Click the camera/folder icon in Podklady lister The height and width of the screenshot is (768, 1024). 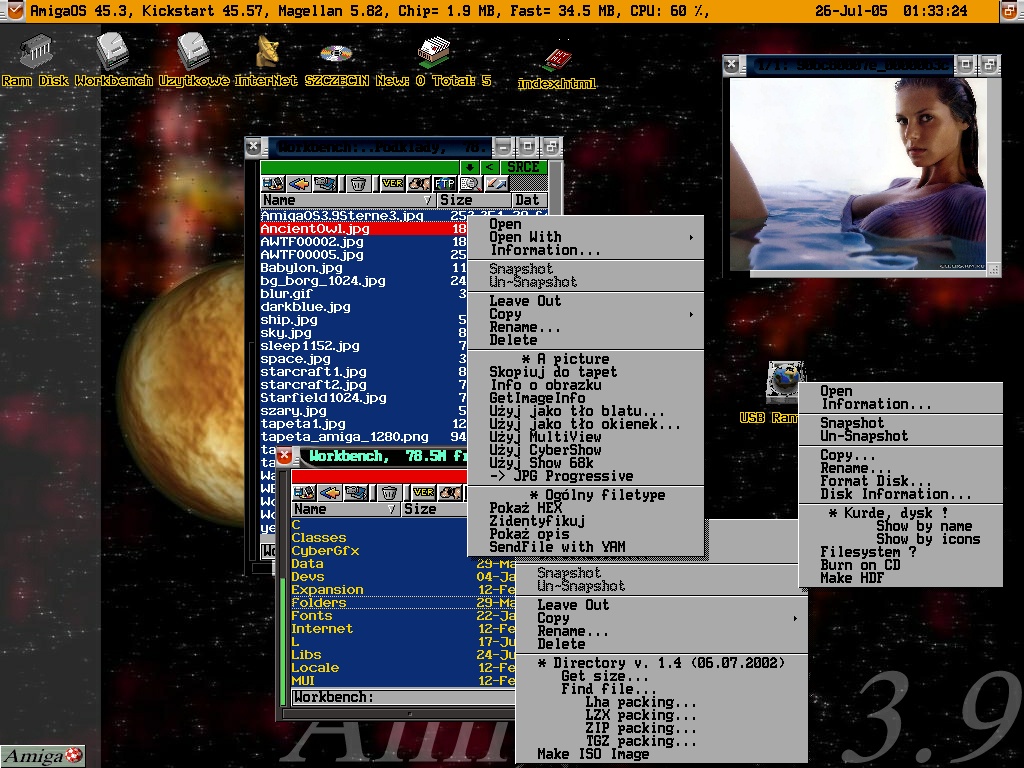325,184
